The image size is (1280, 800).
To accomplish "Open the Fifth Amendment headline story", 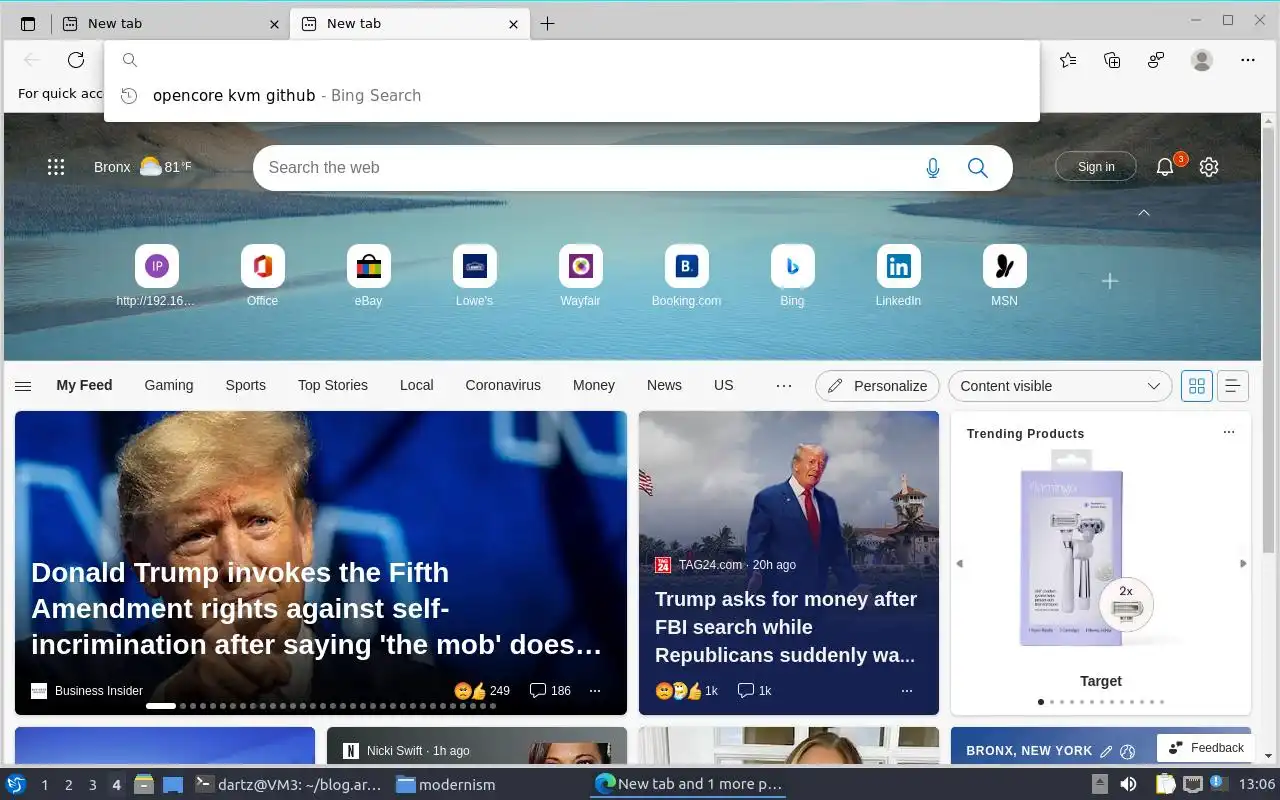I will [318, 608].
